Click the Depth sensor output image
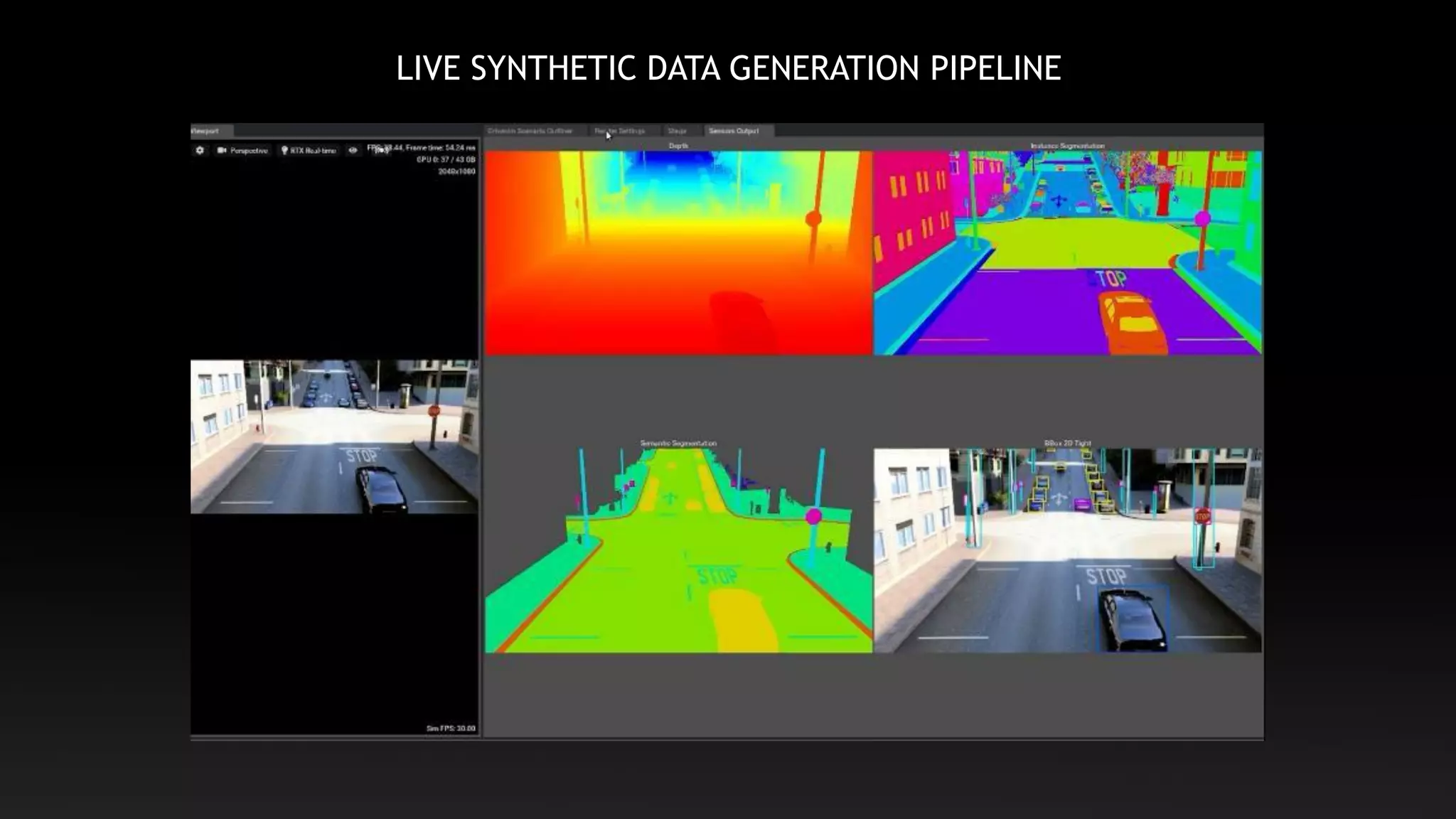Image resolution: width=1456 pixels, height=819 pixels. [x=678, y=252]
